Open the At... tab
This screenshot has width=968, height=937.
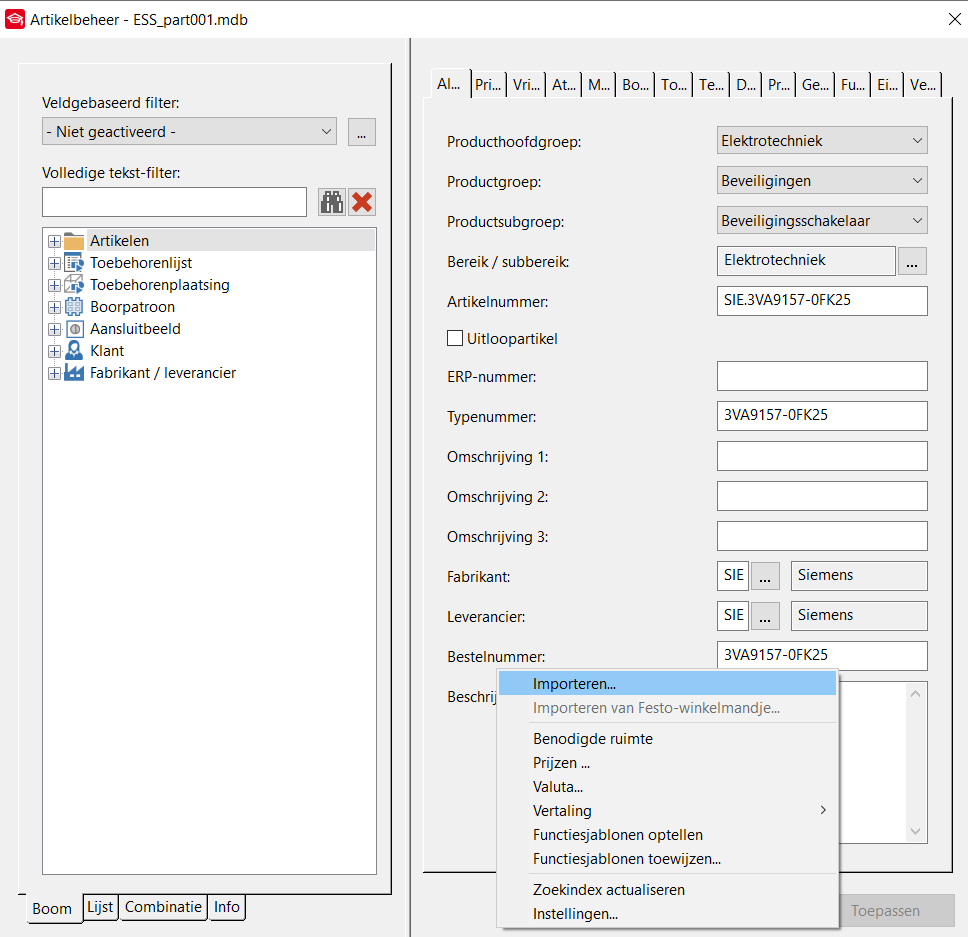point(563,85)
